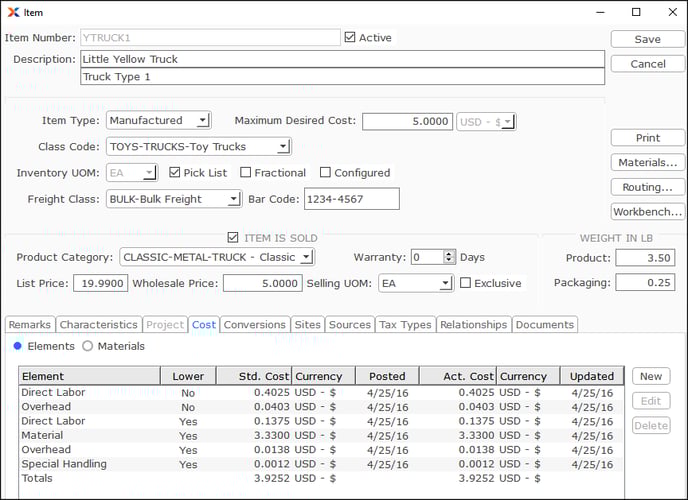This screenshot has height=500, width=688.
Task: Select the Material cost row
Action: [x=321, y=436]
